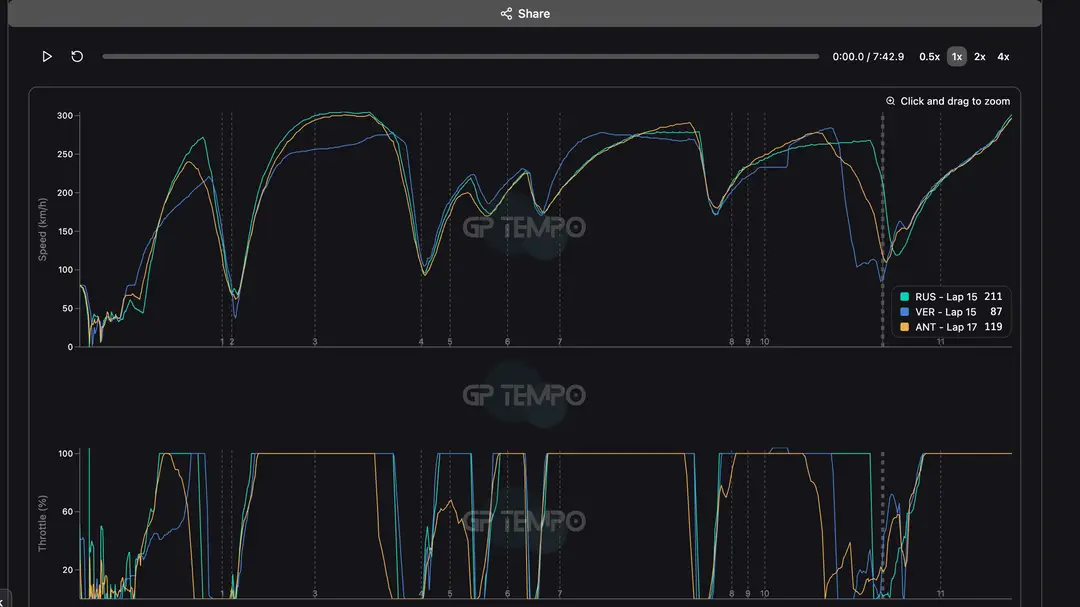Set playback speed to 0.5x
Viewport: 1080px width, 607px height.
pyautogui.click(x=929, y=56)
